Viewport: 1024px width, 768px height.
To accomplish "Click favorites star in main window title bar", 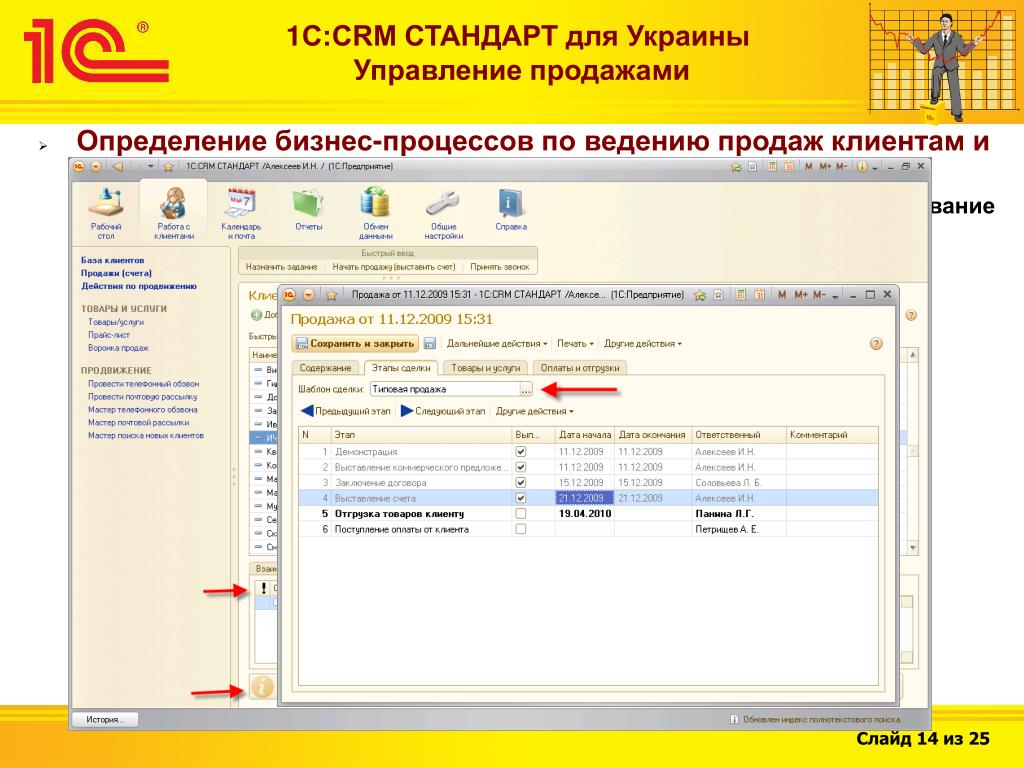I will [168, 167].
